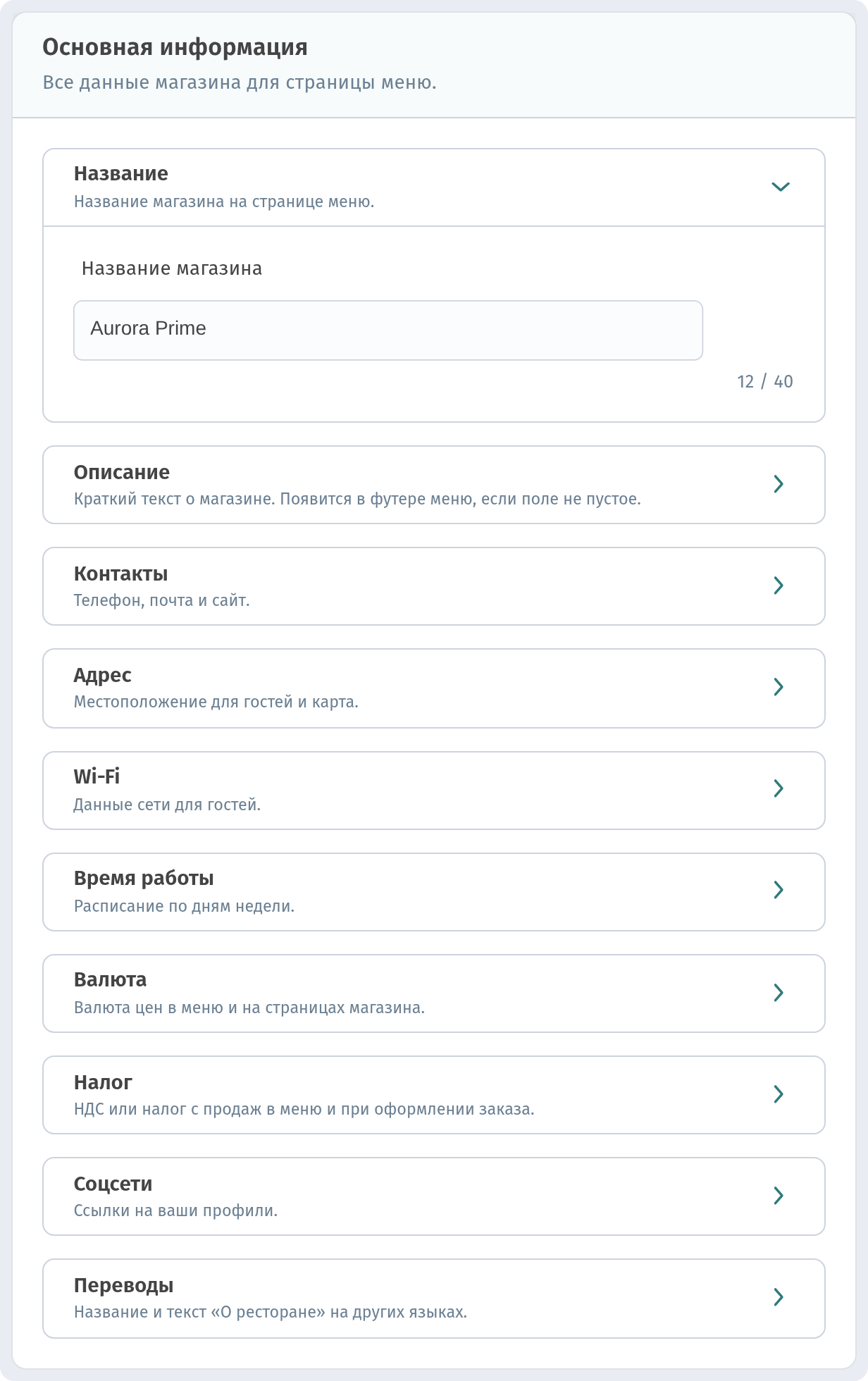868x1381 pixels.
Task: Expand the Налог chevron icon
Action: pyautogui.click(x=779, y=1094)
